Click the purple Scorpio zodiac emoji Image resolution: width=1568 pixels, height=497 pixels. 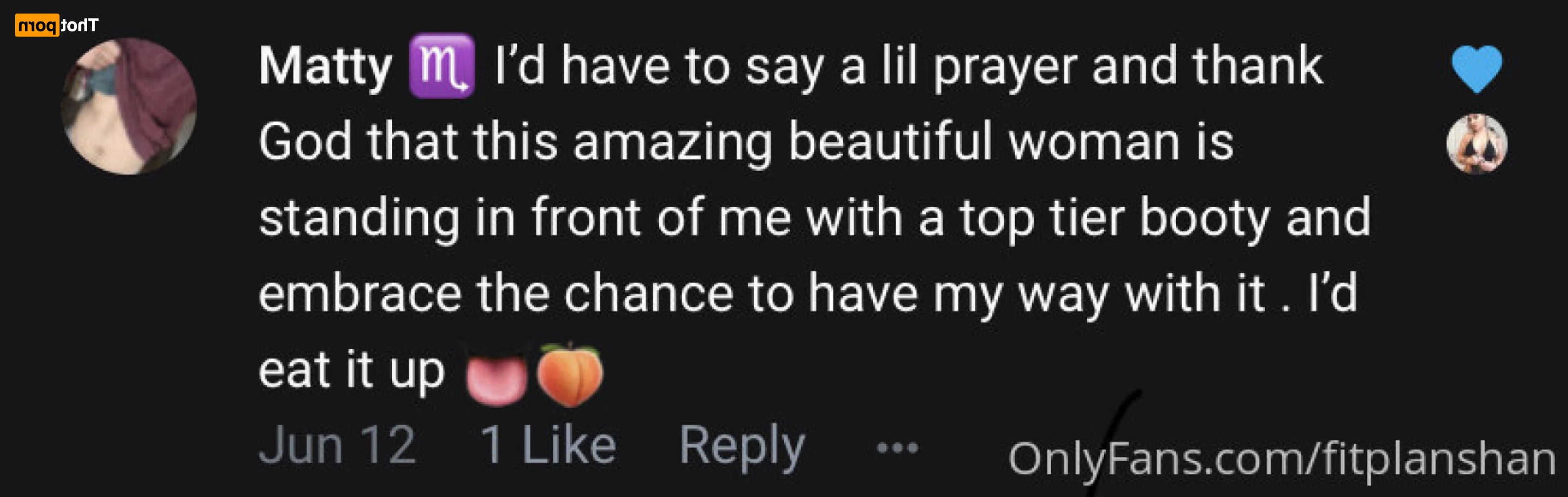point(442,66)
